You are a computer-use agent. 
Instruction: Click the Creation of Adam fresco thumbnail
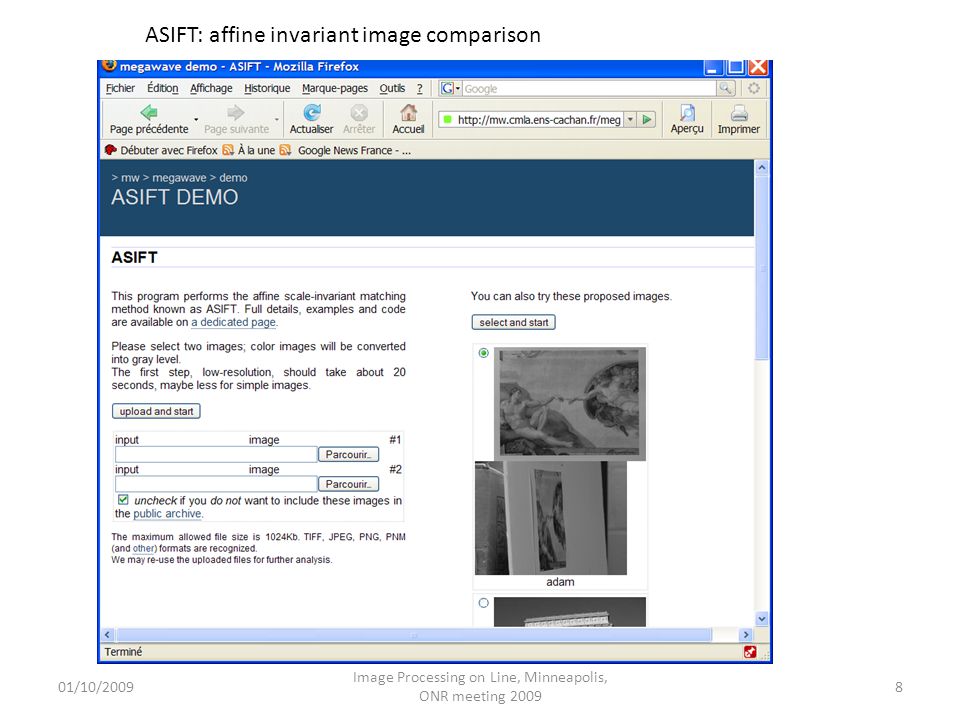click(570, 403)
